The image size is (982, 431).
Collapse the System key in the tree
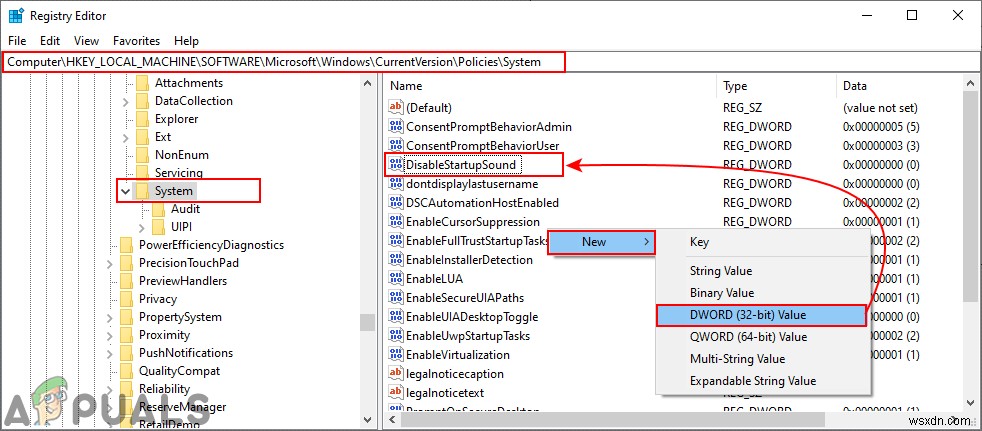coord(125,190)
